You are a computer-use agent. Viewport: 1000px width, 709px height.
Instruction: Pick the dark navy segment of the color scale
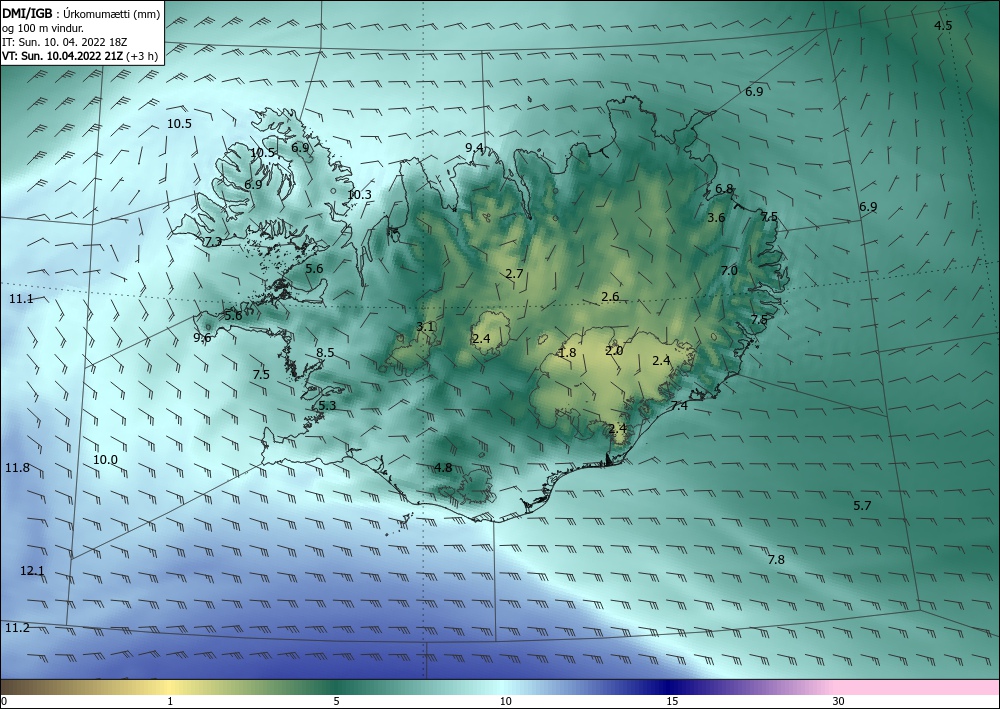666,687
